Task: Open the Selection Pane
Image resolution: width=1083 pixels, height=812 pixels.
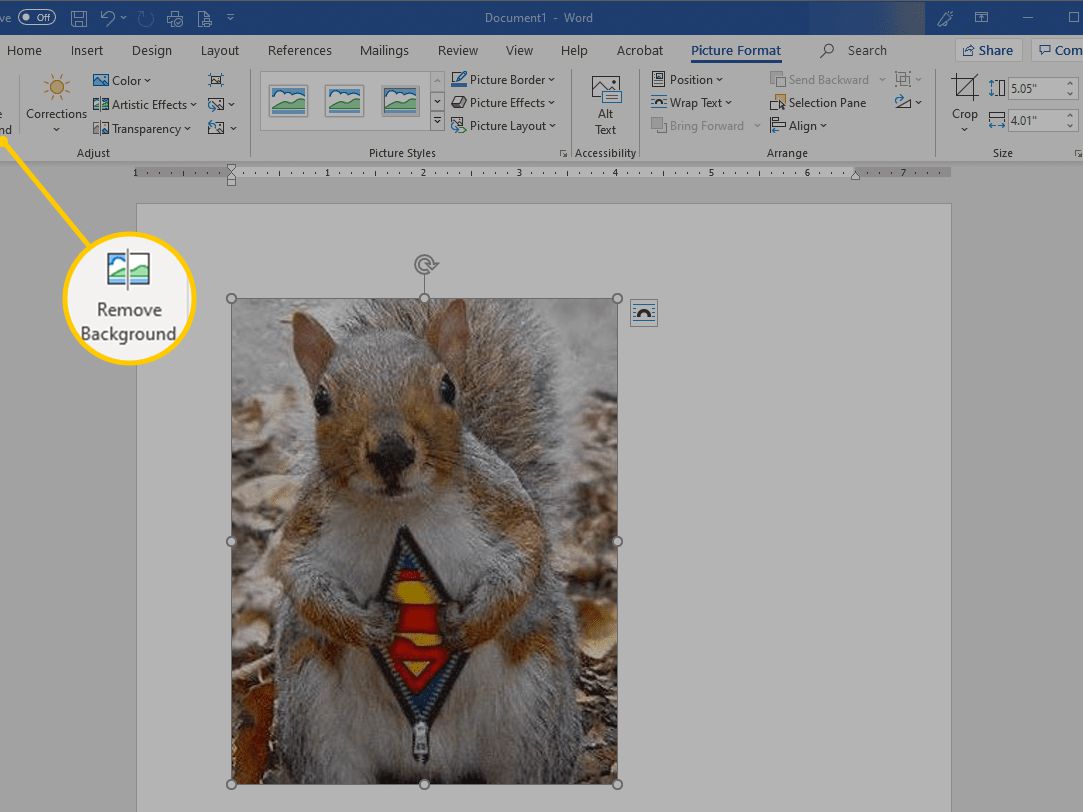Action: [818, 102]
